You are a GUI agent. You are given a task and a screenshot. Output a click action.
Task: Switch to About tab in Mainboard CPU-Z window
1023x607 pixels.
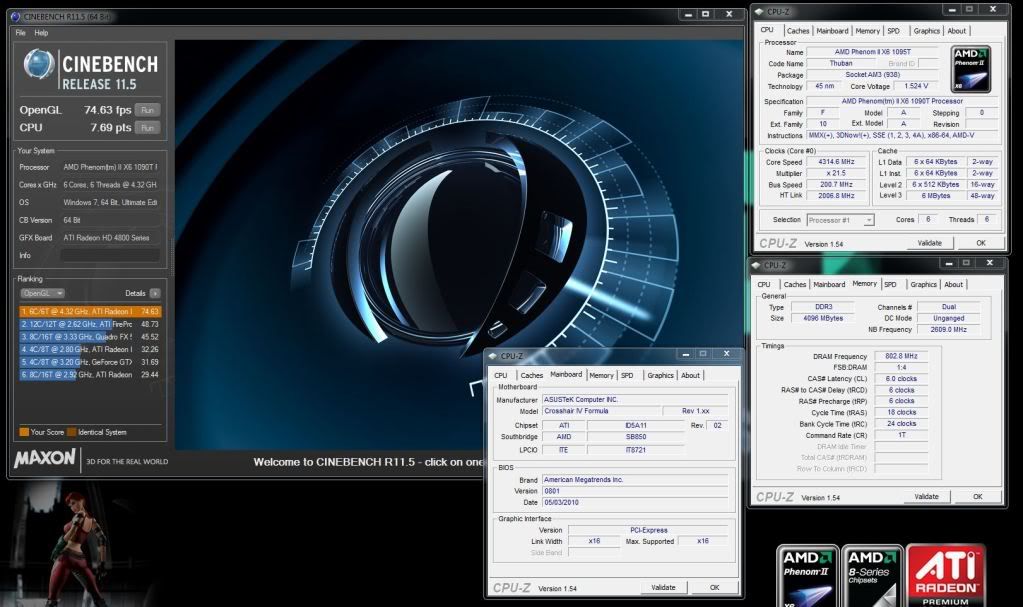[690, 375]
